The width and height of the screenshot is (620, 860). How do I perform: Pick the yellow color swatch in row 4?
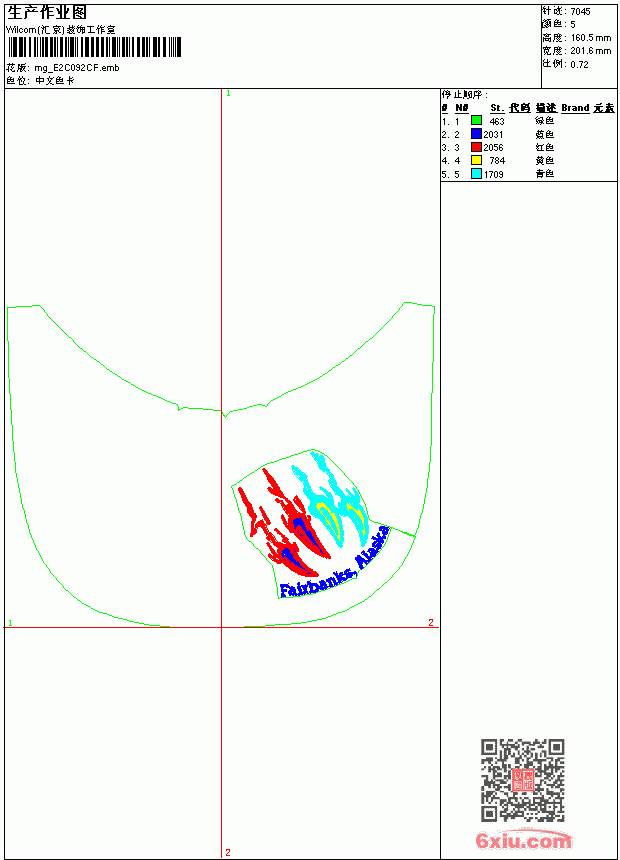coord(476,160)
